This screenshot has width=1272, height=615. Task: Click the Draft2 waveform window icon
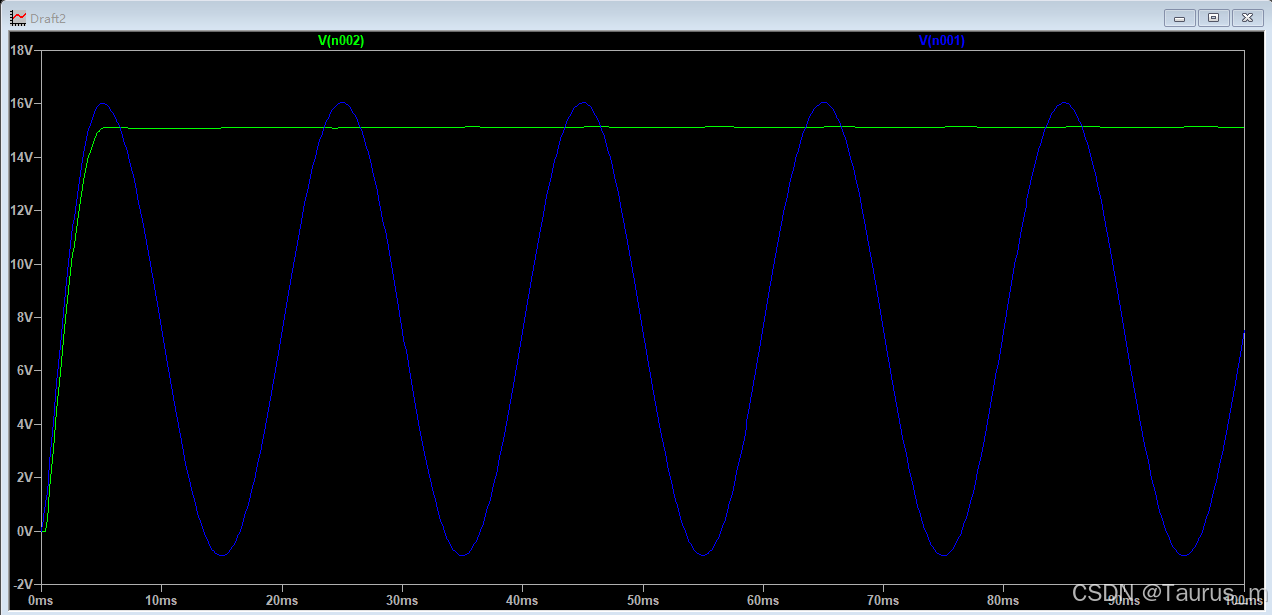click(18, 18)
